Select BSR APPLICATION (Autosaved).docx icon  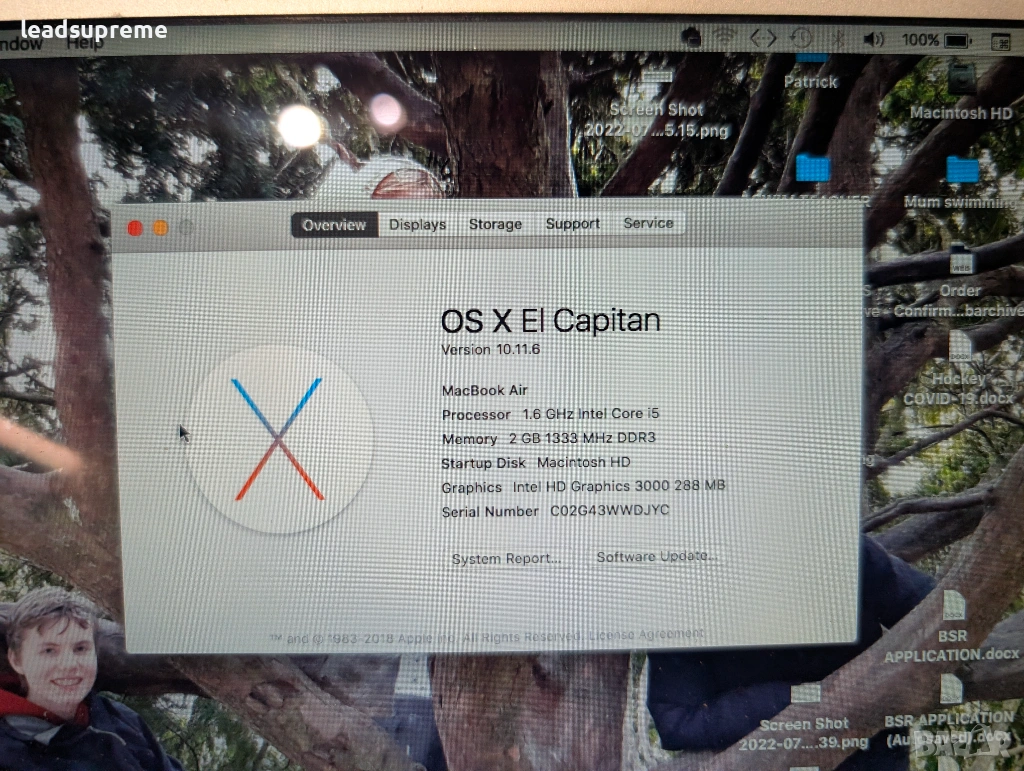[951, 689]
